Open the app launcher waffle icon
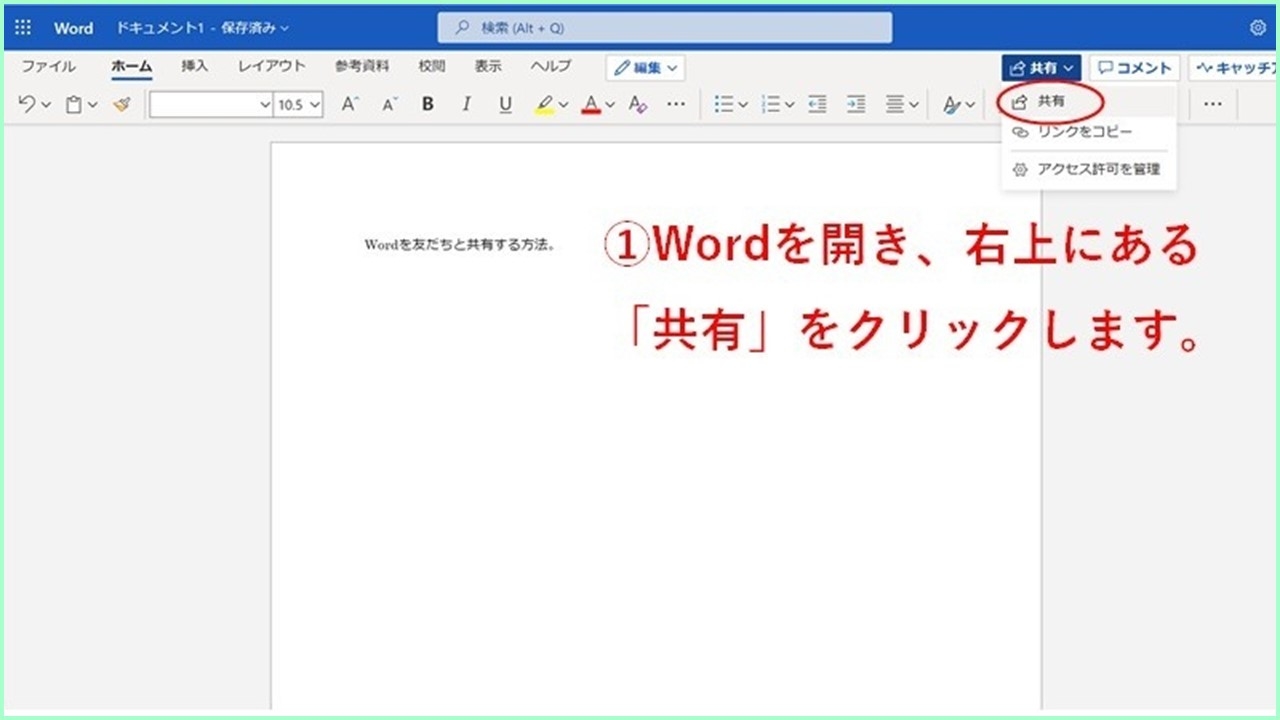The width and height of the screenshot is (1280, 720). pos(23,28)
